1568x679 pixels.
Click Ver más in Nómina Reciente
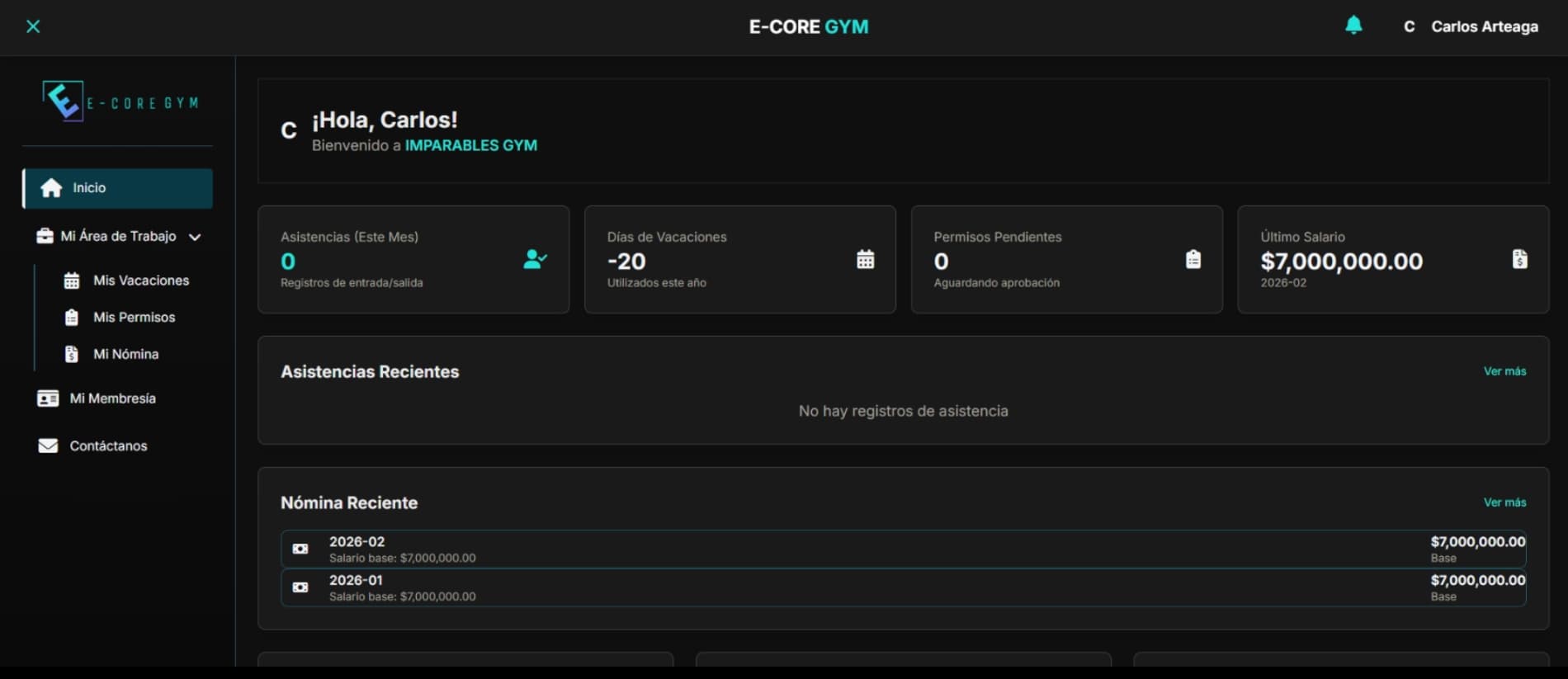click(x=1504, y=502)
